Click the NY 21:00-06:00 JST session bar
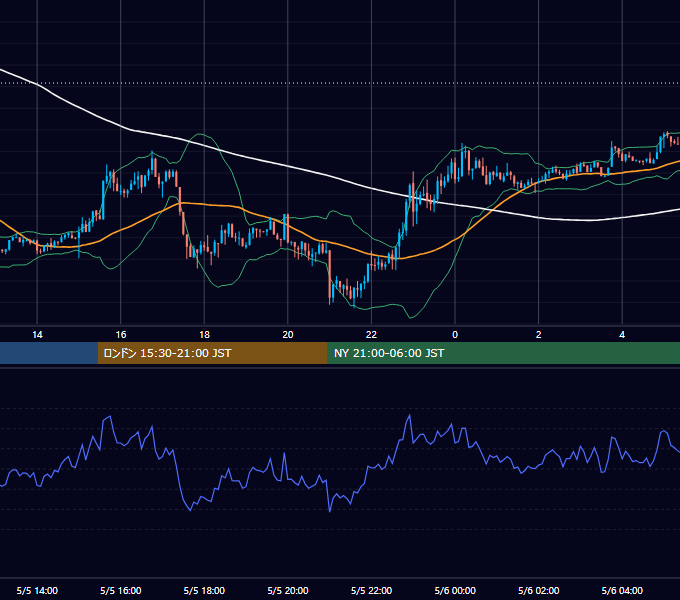The image size is (680, 600). coord(503,353)
